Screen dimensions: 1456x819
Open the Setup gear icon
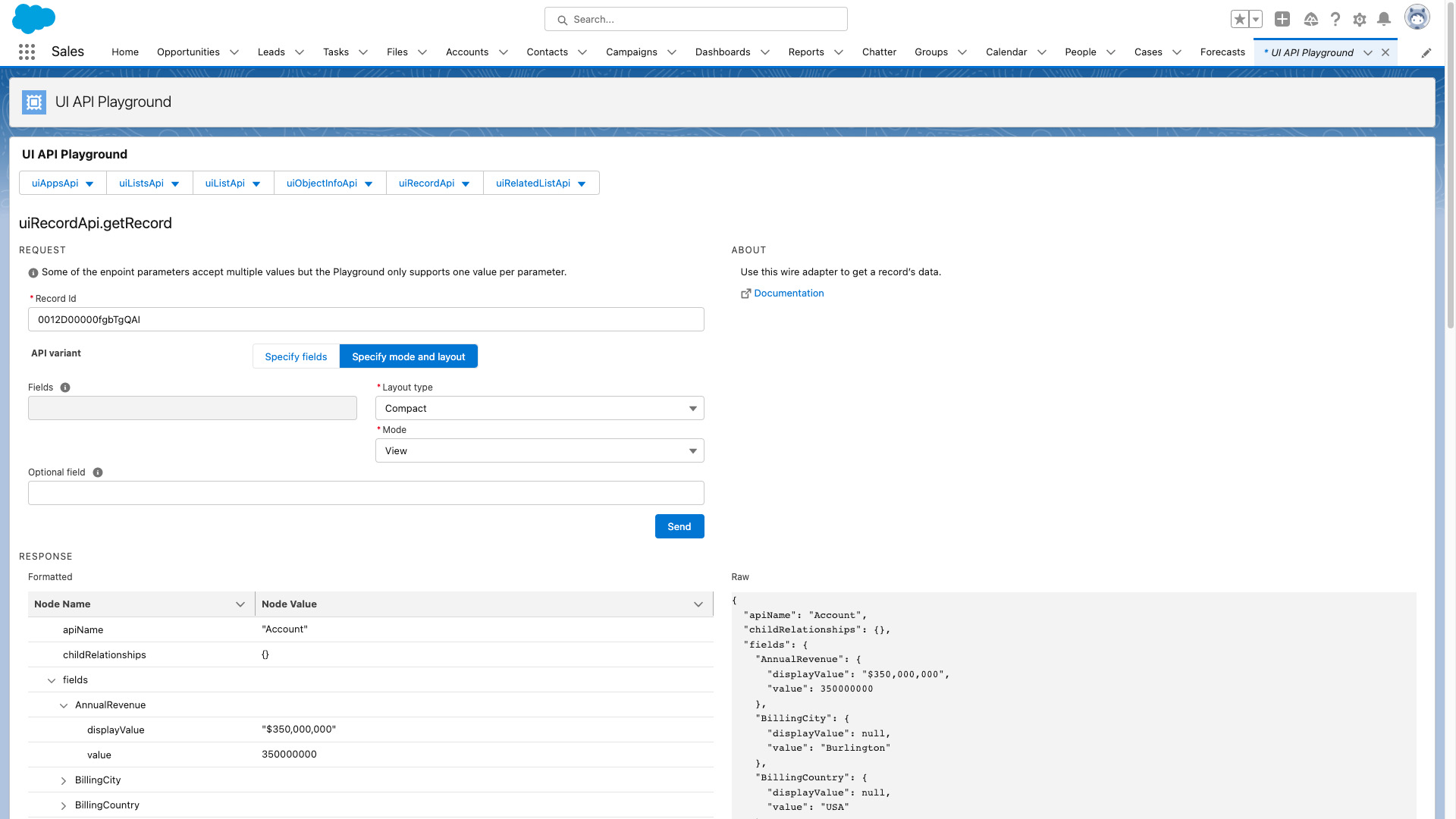coord(1359,19)
